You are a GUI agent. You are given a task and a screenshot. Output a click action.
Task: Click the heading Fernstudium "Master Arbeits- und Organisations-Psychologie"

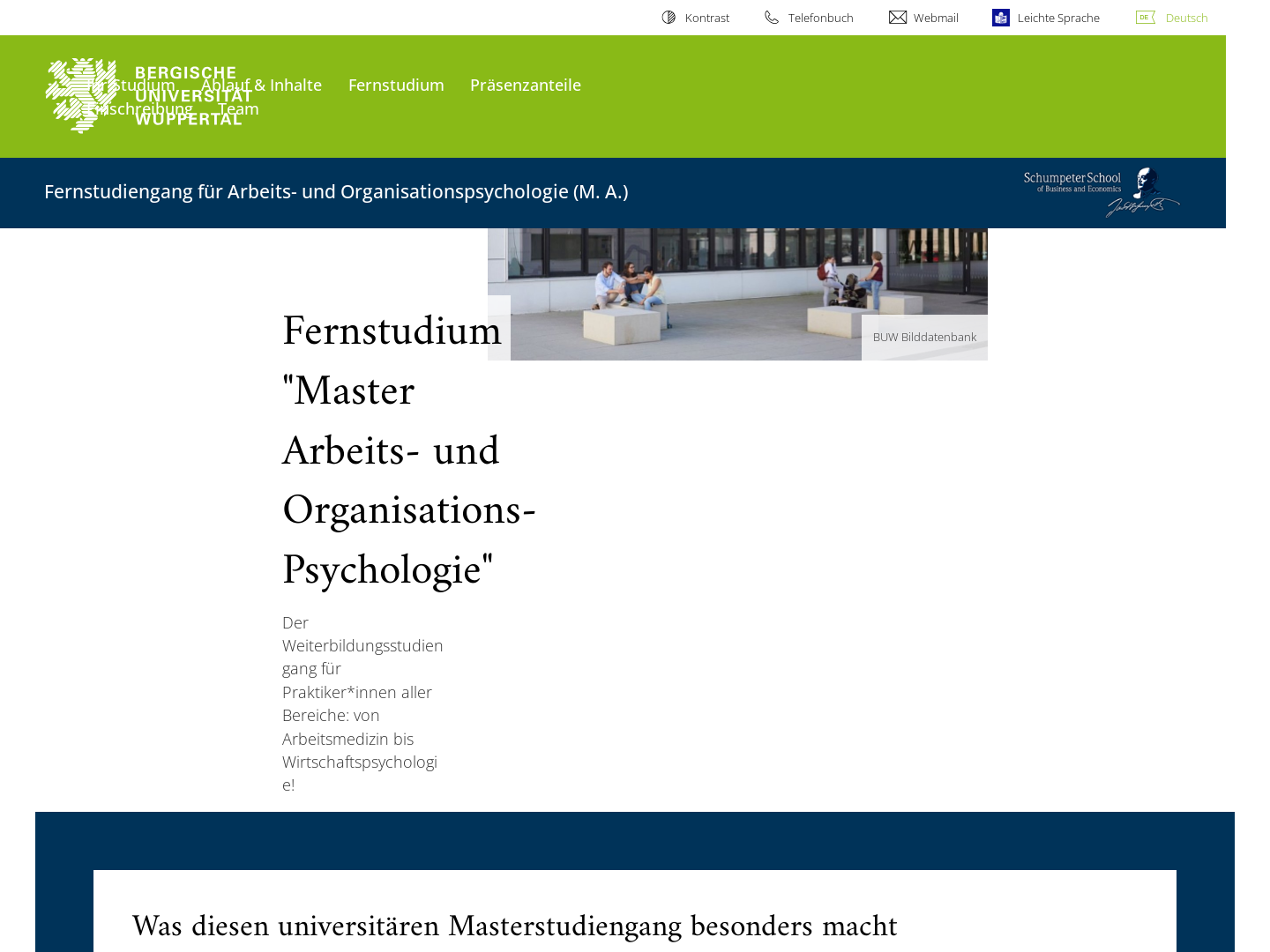pyautogui.click(x=409, y=450)
